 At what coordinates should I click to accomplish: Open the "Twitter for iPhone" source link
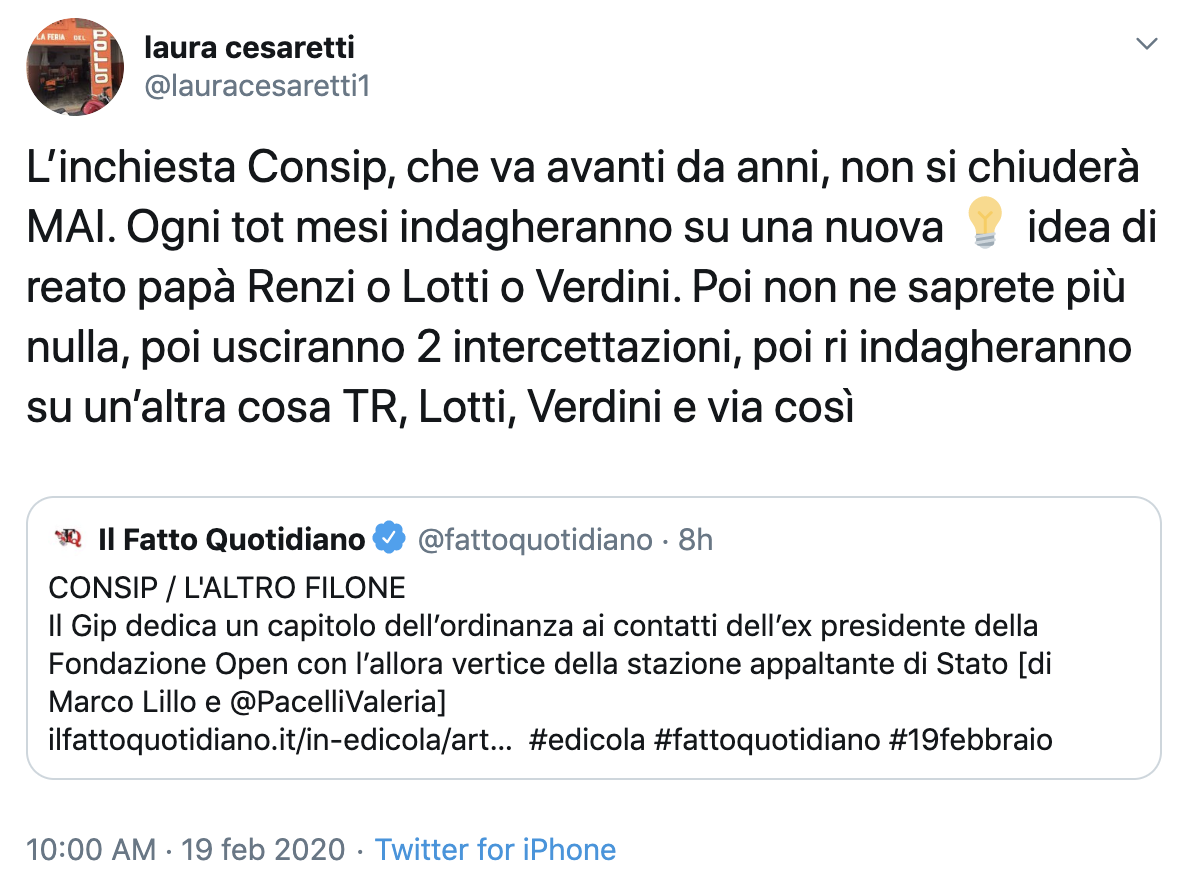pos(495,850)
